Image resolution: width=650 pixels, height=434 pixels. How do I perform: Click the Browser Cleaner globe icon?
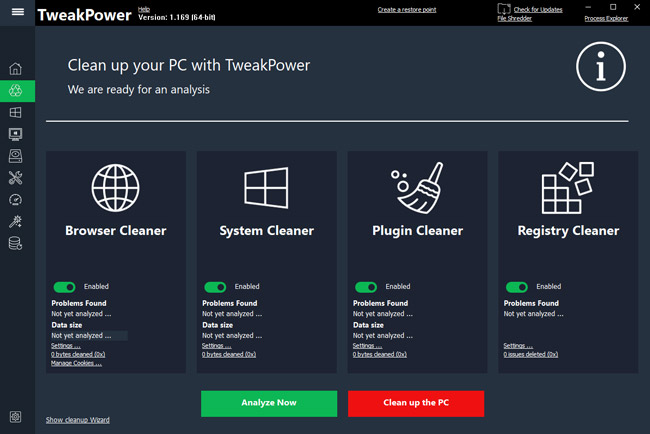pyautogui.click(x=115, y=188)
